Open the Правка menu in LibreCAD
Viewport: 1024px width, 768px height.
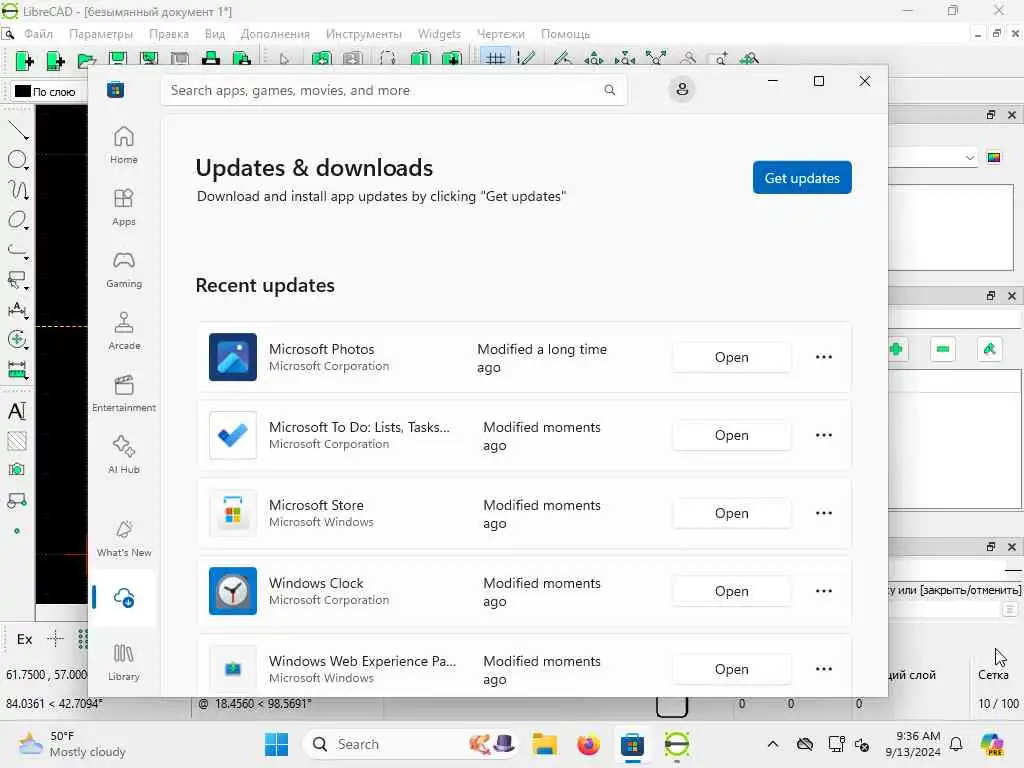(168, 34)
